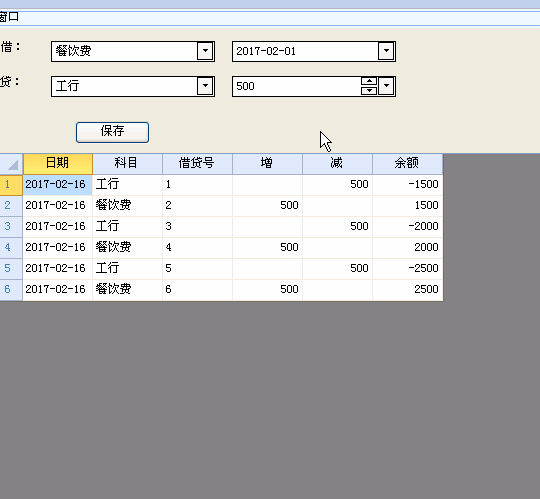Click the 余额 column header
Image resolution: width=540 pixels, height=499 pixels.
[407, 164]
